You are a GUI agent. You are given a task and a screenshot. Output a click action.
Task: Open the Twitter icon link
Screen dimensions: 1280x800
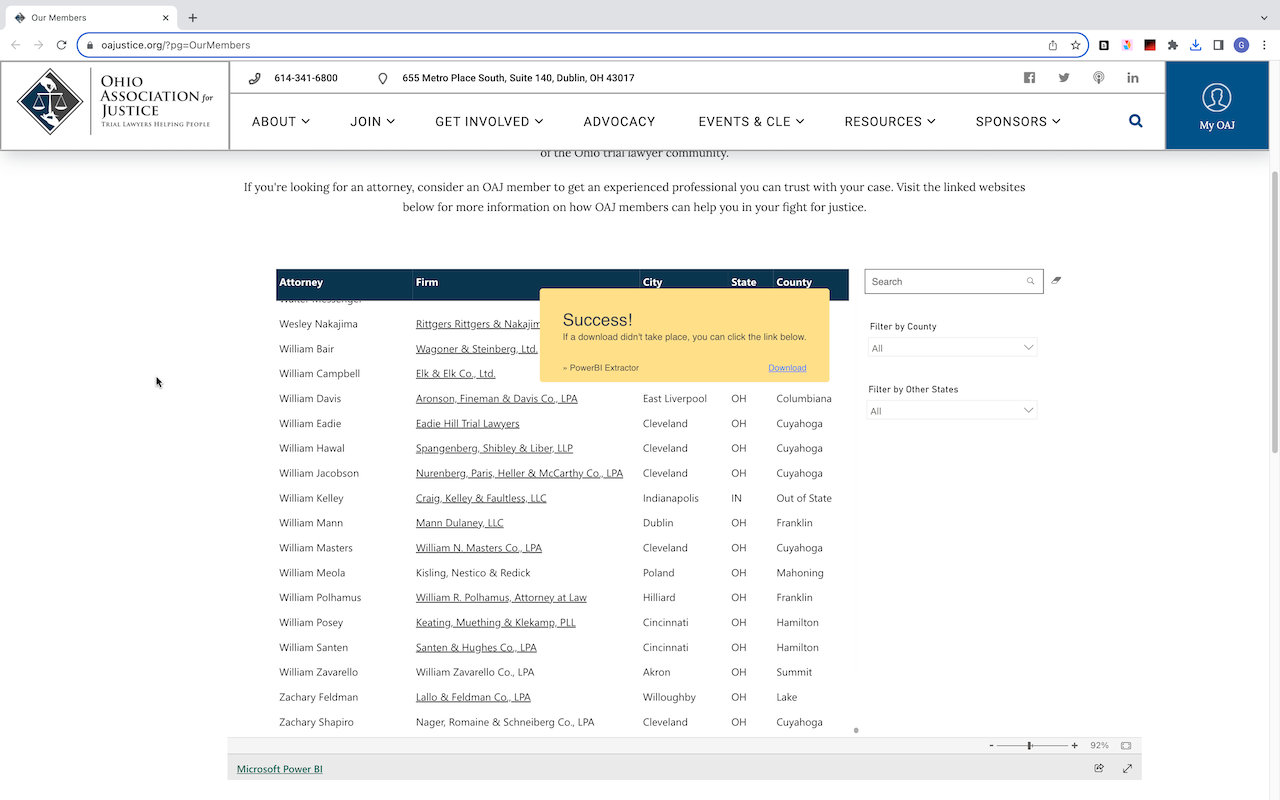tap(1064, 78)
